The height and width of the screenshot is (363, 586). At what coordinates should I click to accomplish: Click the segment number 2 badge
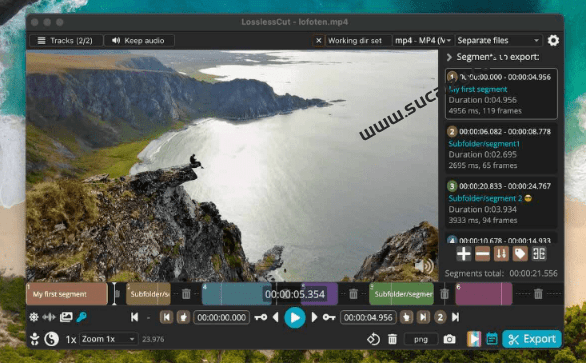coord(440,317)
